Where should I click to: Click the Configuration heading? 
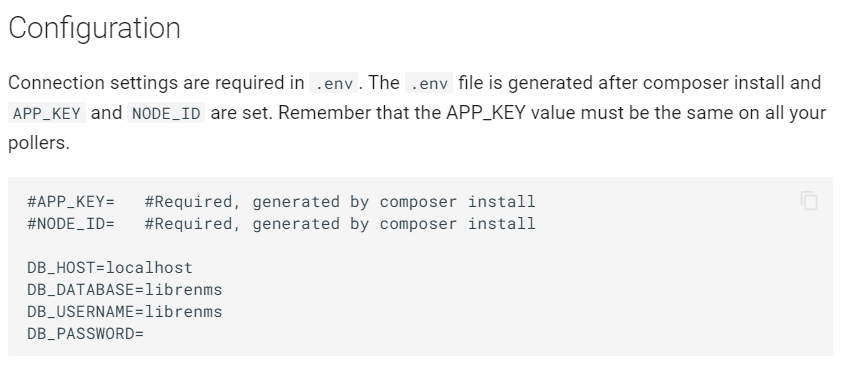tap(94, 28)
